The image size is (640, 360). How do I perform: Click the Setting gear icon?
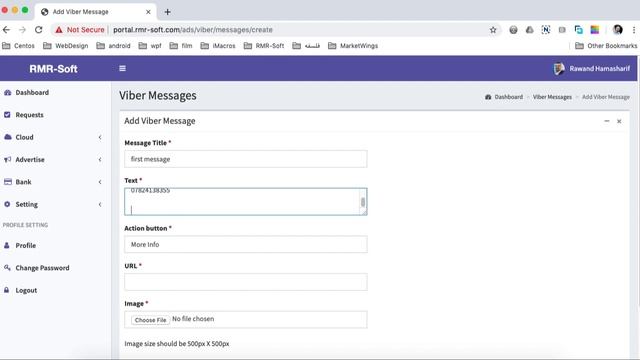click(x=7, y=204)
